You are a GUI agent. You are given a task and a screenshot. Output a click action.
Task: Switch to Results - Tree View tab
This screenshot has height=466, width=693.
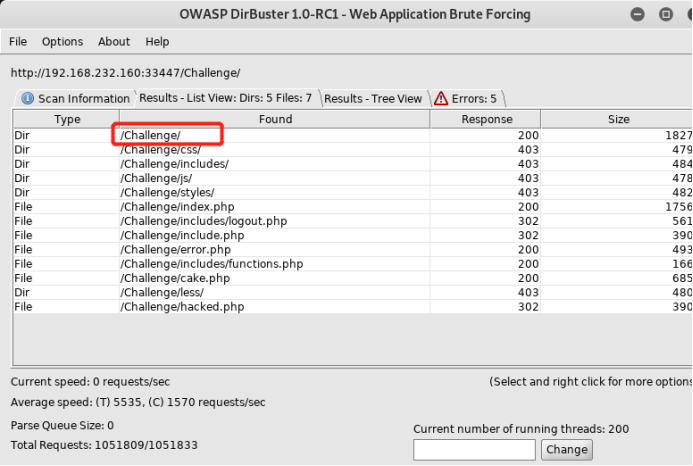373,98
